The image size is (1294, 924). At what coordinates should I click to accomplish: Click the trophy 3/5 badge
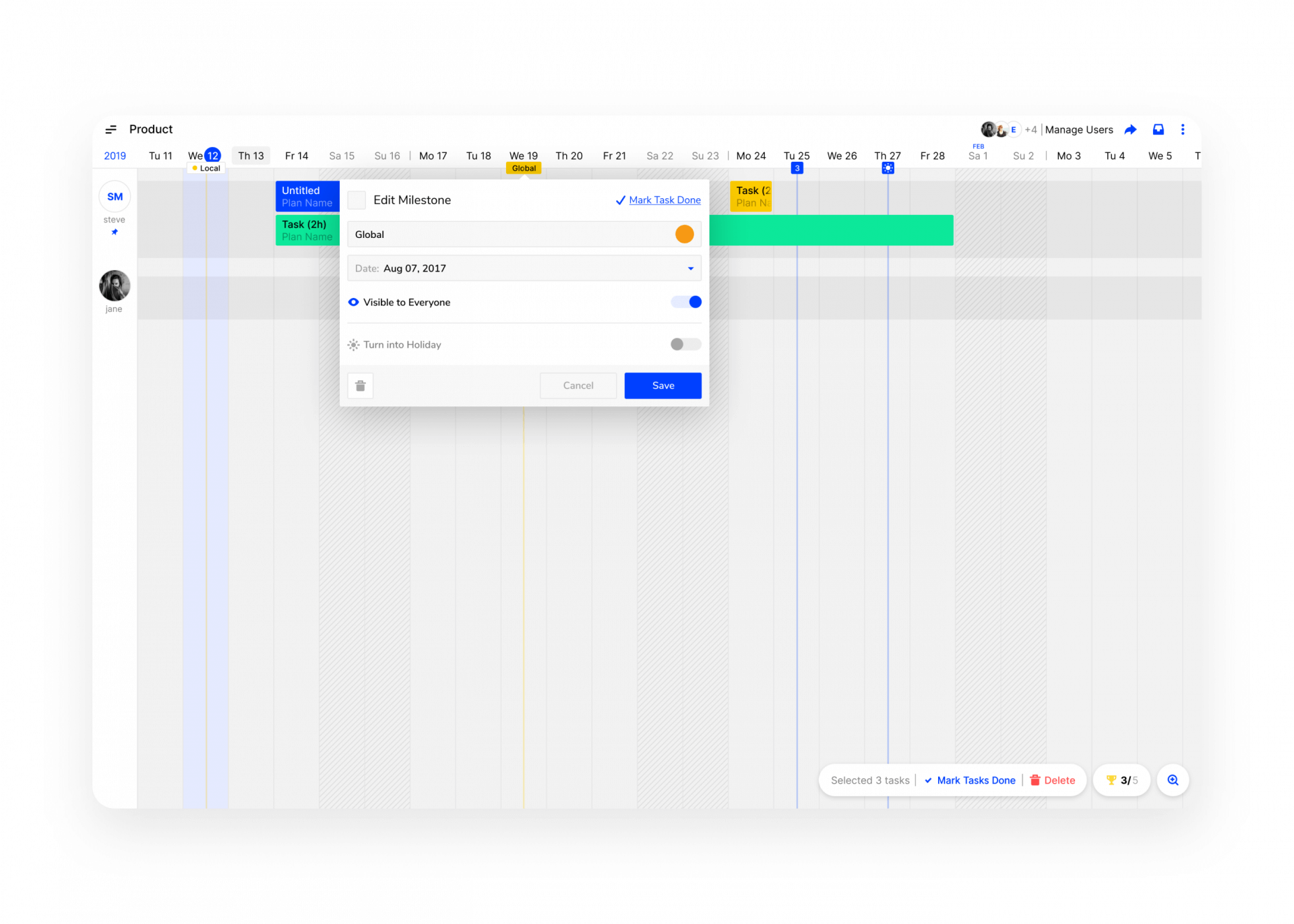click(1121, 780)
